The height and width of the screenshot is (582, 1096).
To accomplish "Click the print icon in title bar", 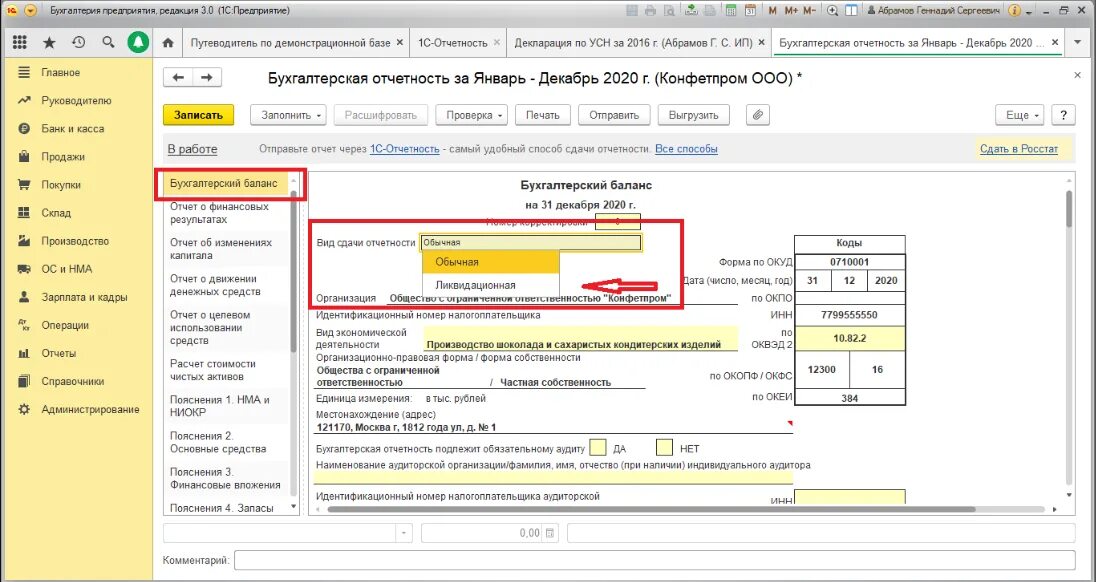I will (651, 11).
